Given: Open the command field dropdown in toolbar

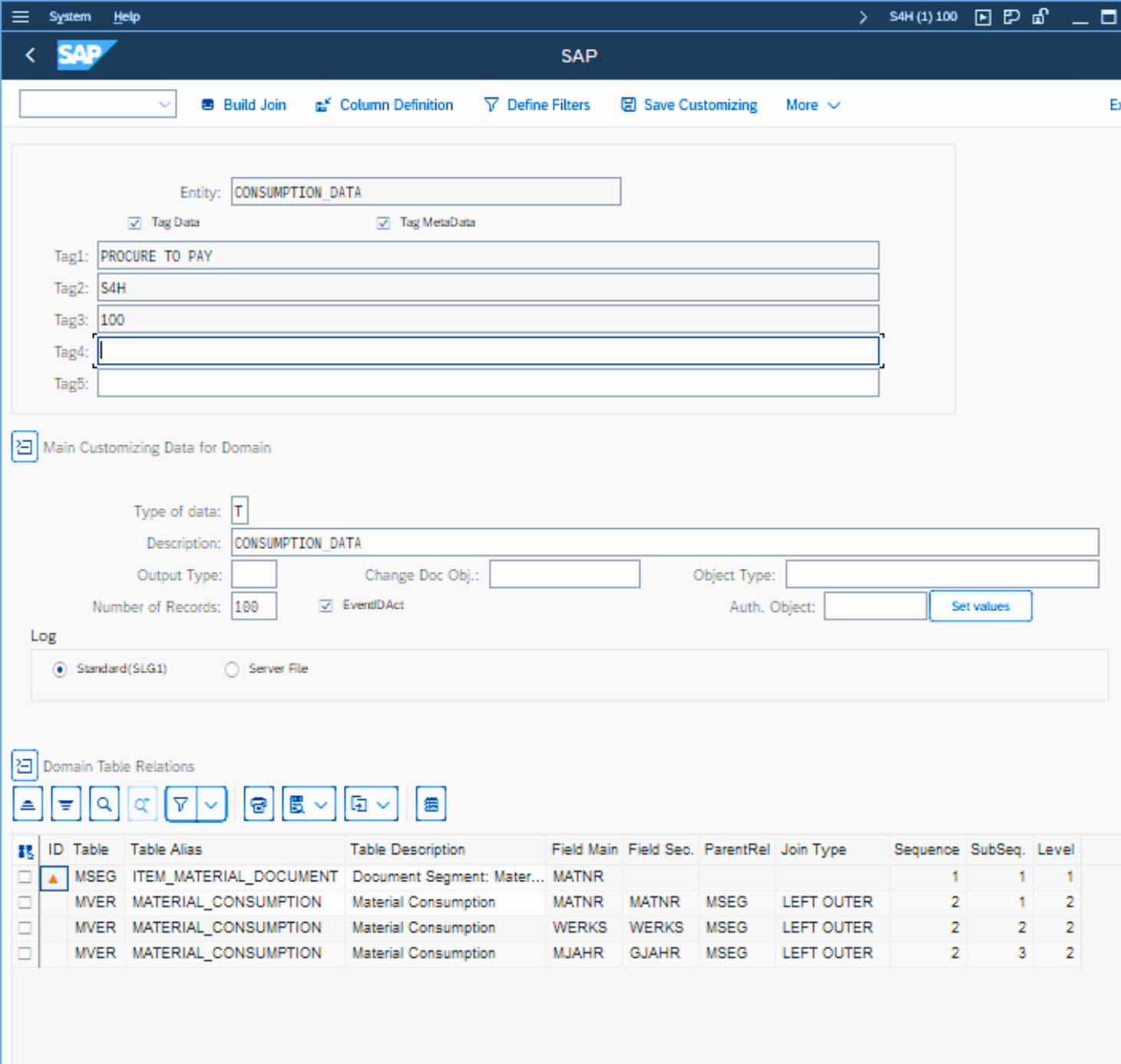Looking at the screenshot, I should (164, 104).
